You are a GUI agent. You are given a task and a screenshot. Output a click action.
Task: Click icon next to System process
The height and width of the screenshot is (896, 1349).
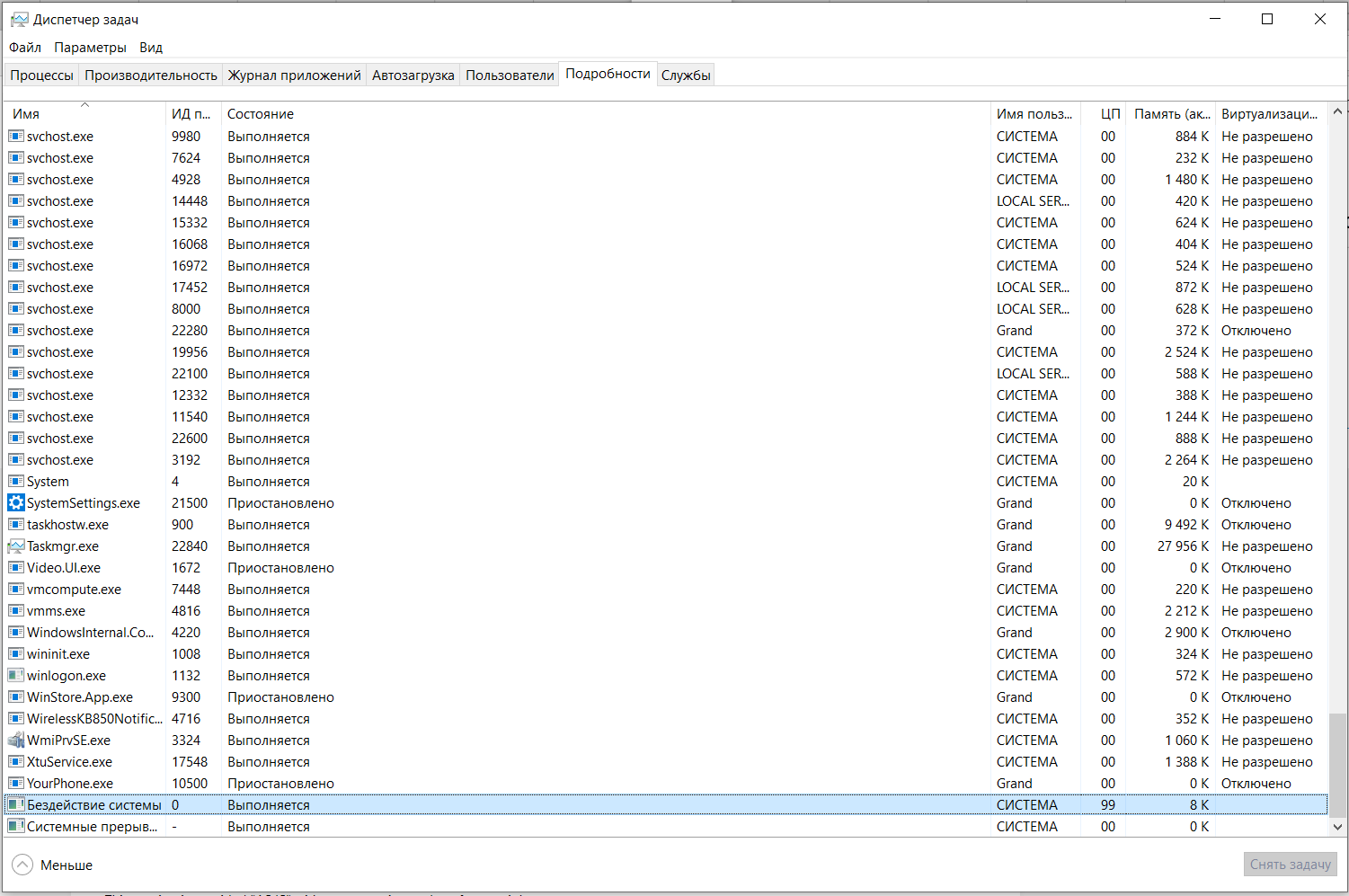tap(16, 482)
